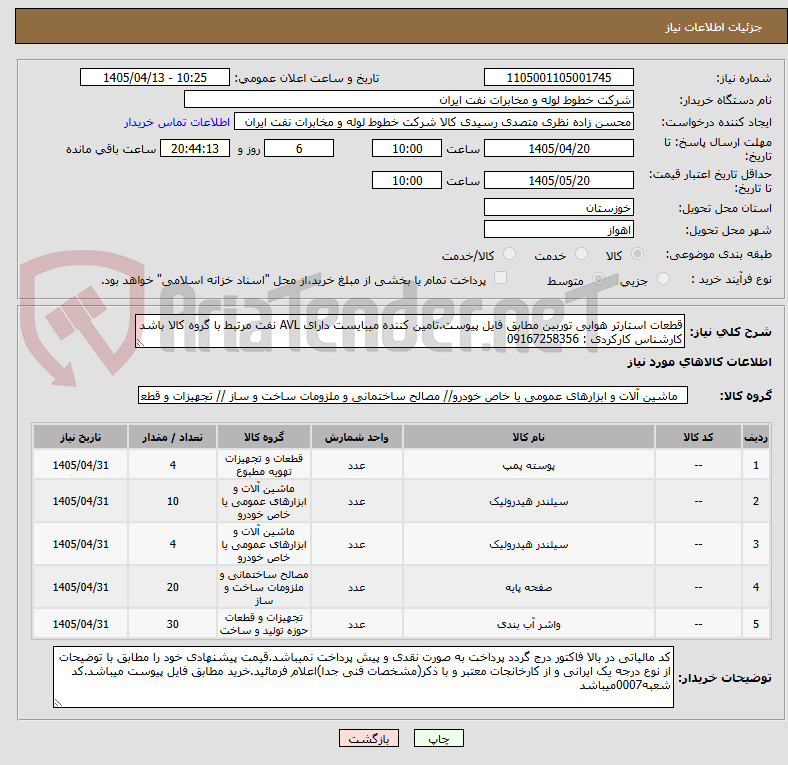Click the remaining time field 20:44:13

195,148
